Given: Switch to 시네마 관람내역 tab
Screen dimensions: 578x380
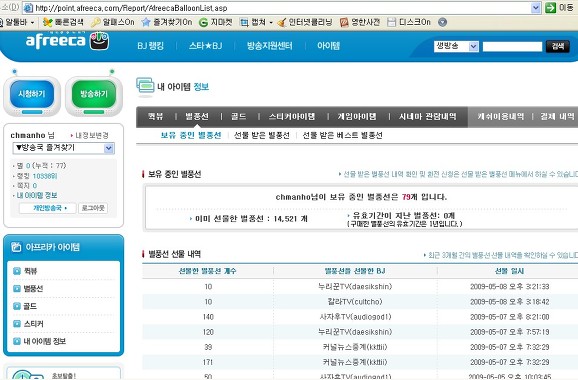Looking at the screenshot, I should coord(427,116).
